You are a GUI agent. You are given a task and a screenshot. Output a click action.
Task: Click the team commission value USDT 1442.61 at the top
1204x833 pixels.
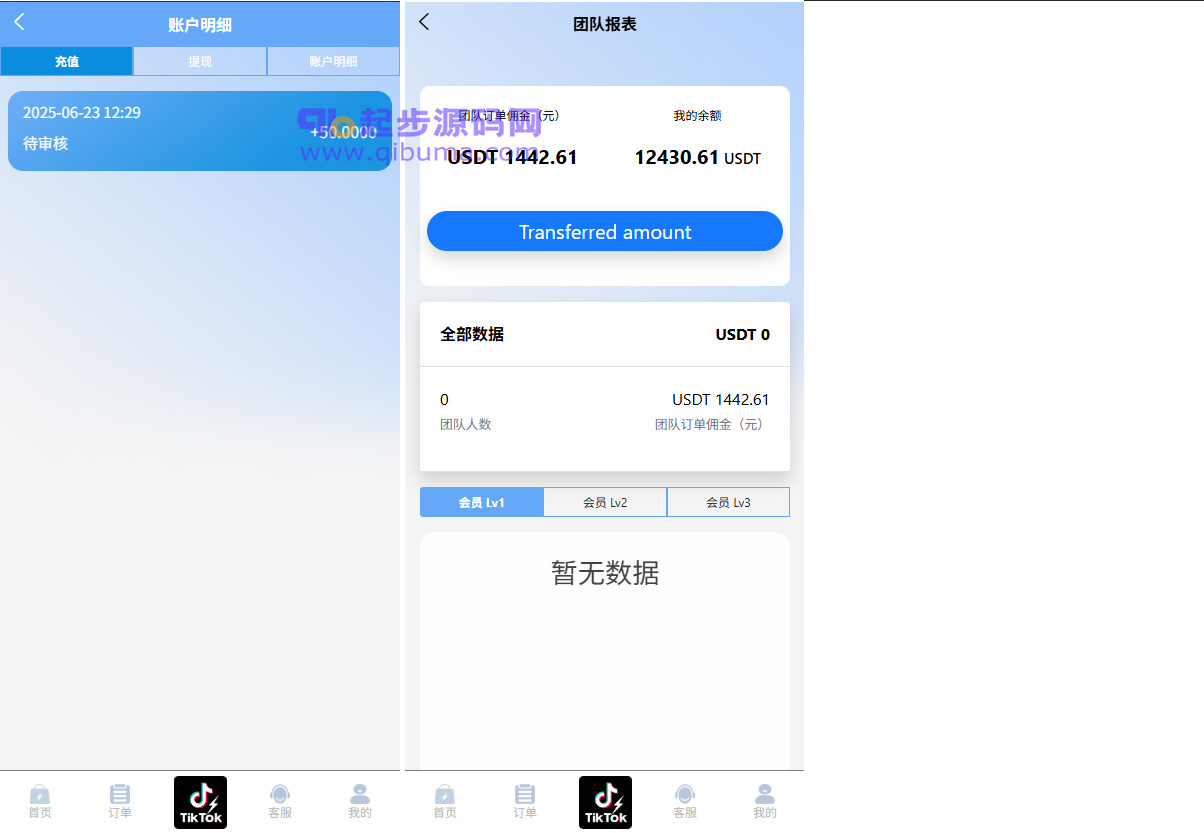(x=512, y=157)
